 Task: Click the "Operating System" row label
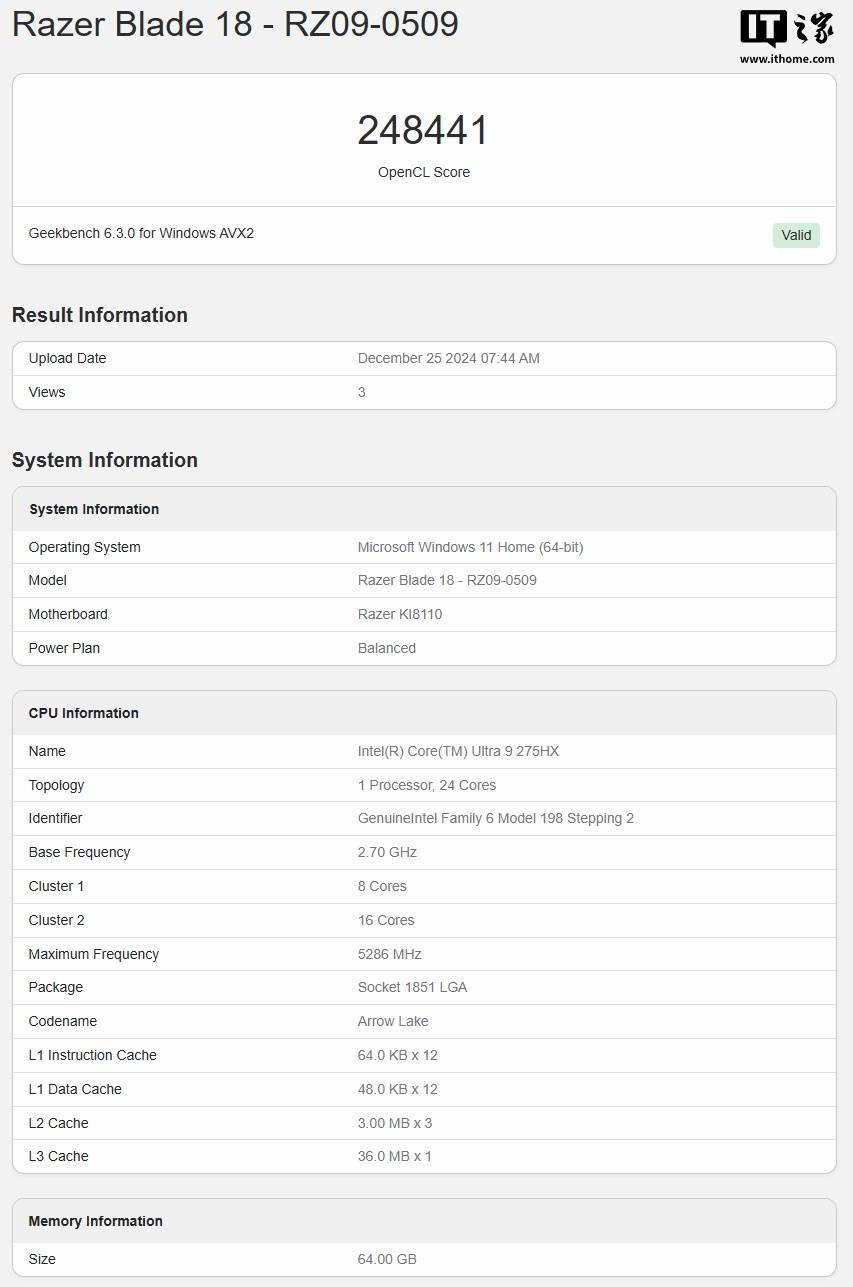(85, 547)
